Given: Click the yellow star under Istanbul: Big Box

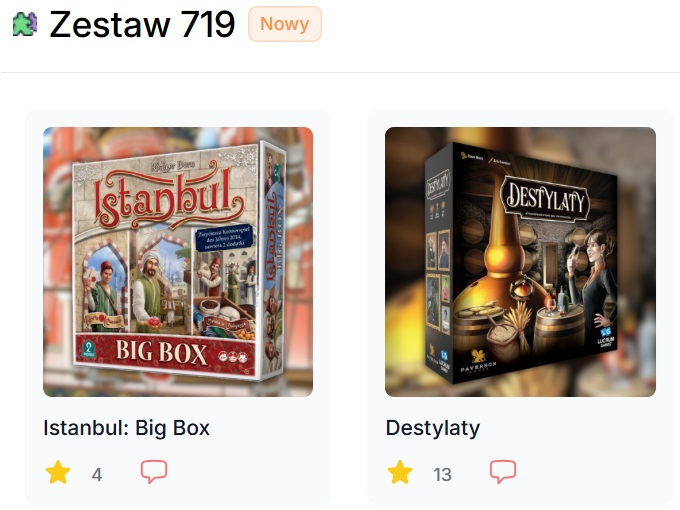Looking at the screenshot, I should point(58,472).
